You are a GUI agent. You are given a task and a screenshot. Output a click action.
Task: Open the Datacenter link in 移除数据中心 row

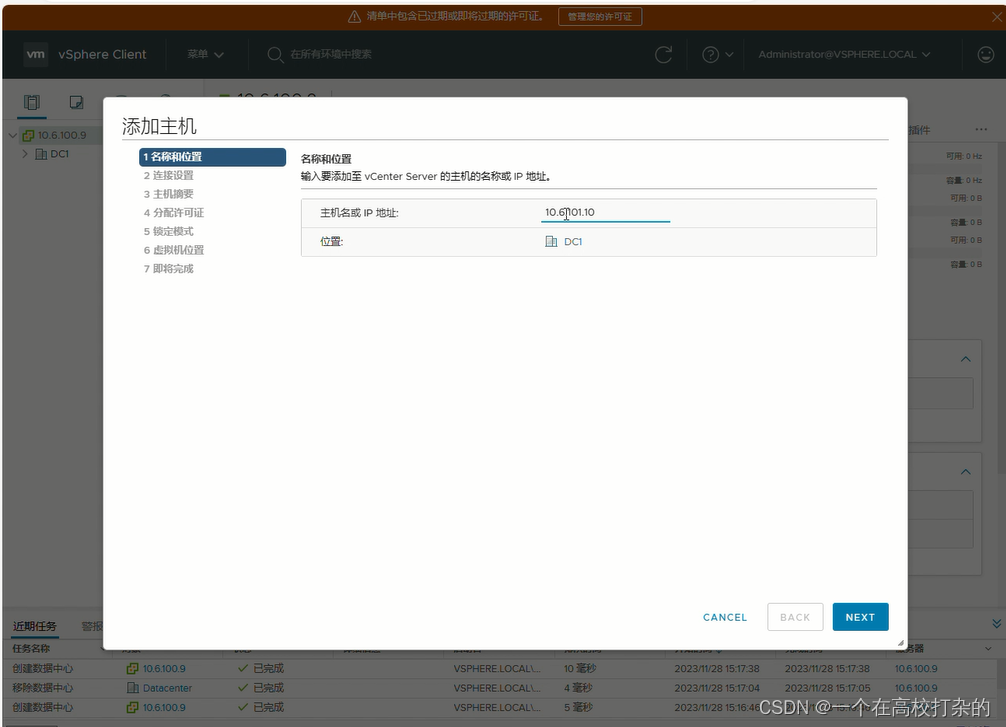click(x=167, y=688)
